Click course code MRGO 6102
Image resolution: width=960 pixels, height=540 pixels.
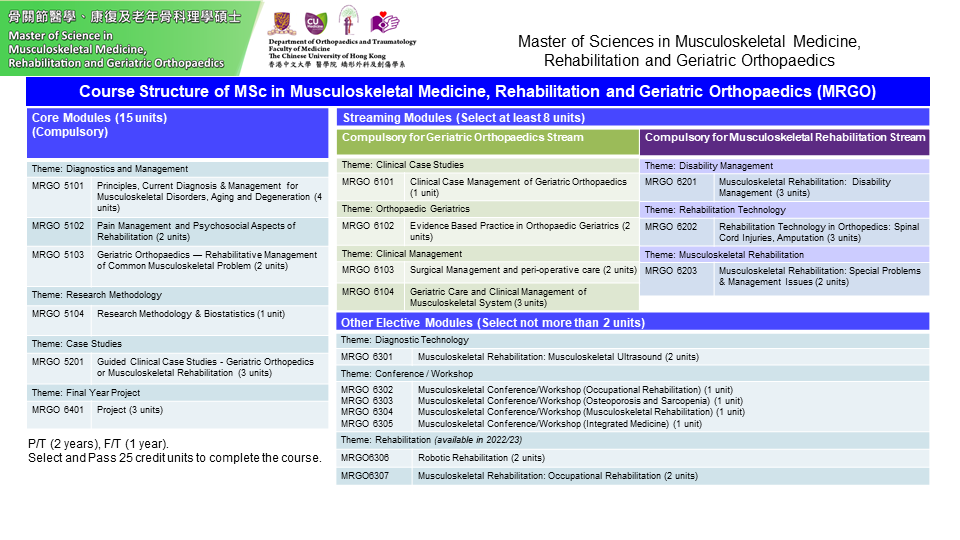[x=367, y=226]
